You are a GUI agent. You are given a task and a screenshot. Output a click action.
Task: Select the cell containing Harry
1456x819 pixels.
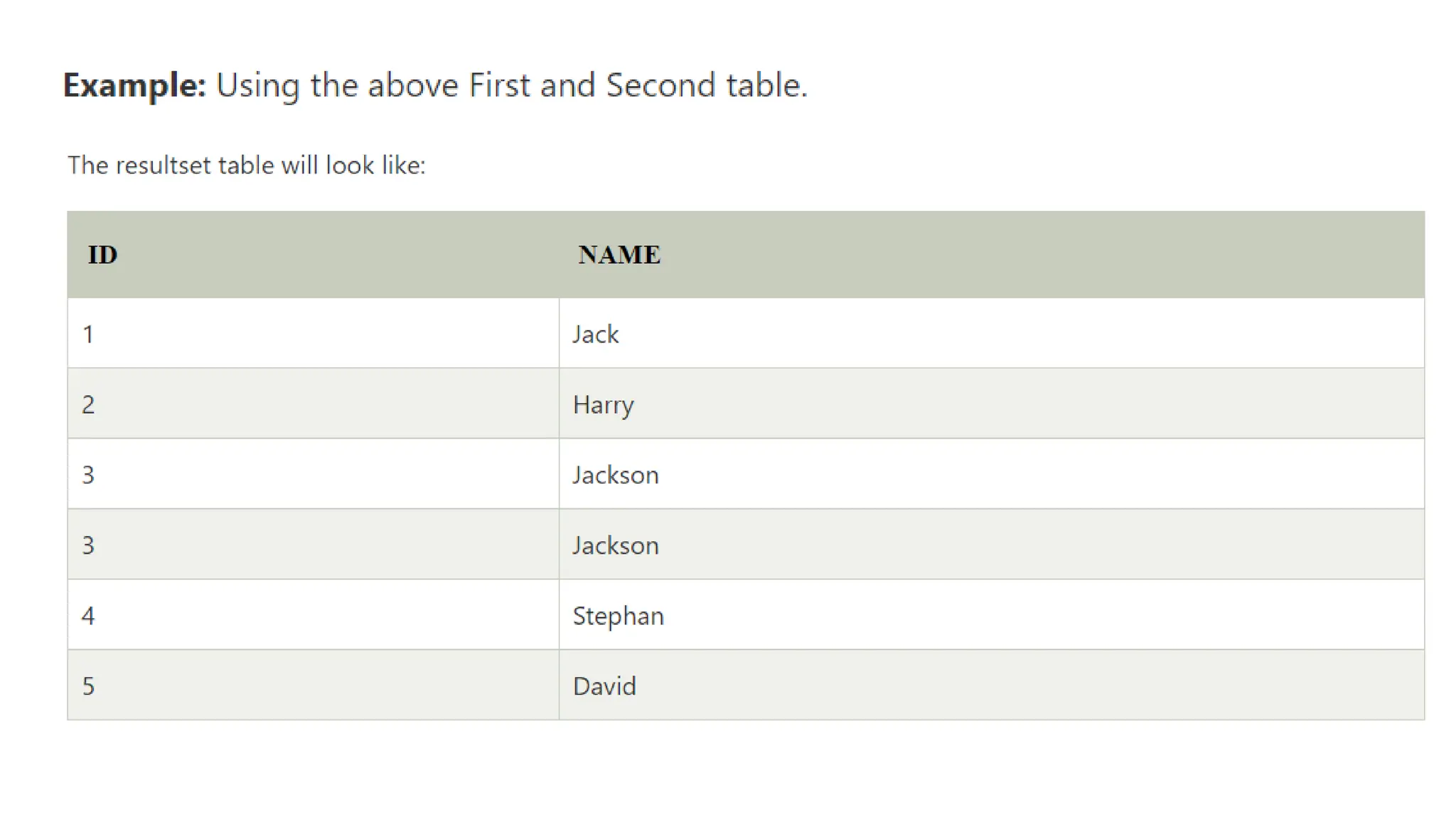(603, 405)
